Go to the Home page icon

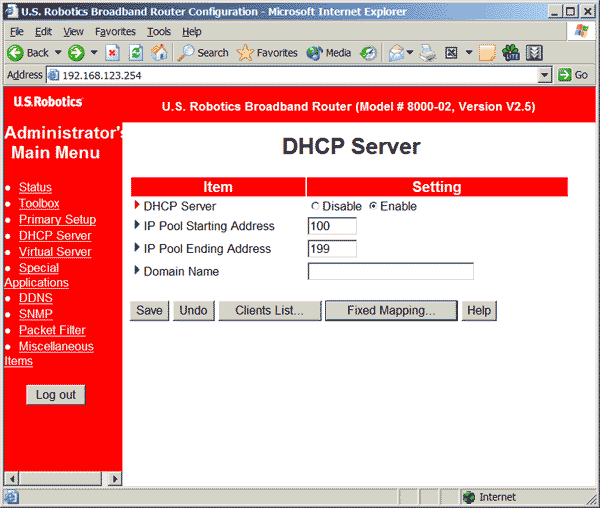pyautogui.click(x=159, y=53)
